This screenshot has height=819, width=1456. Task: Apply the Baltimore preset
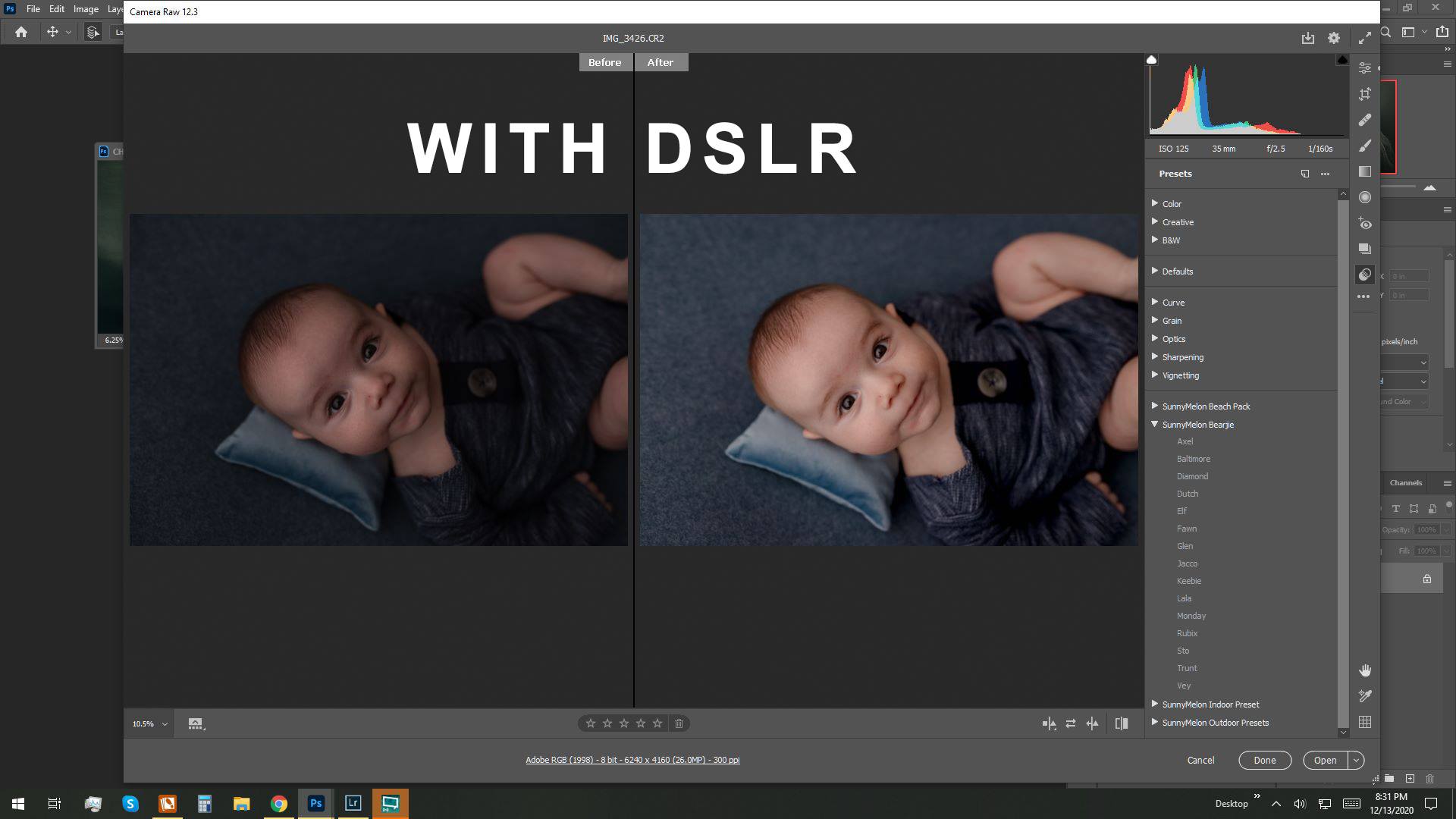point(1193,459)
